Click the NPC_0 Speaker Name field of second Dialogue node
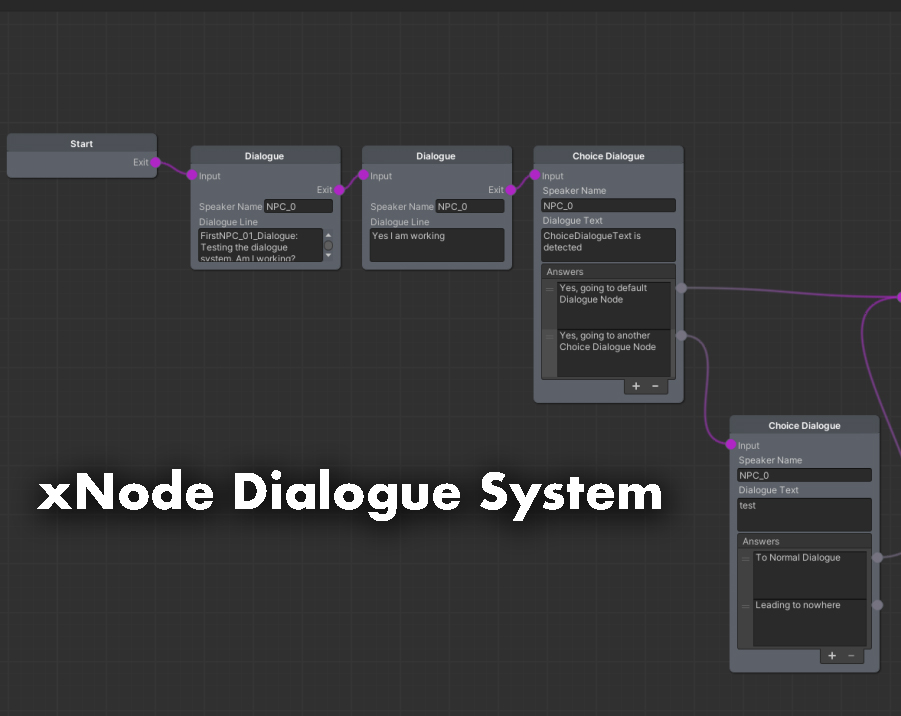Image resolution: width=901 pixels, height=716 pixels. coord(468,206)
